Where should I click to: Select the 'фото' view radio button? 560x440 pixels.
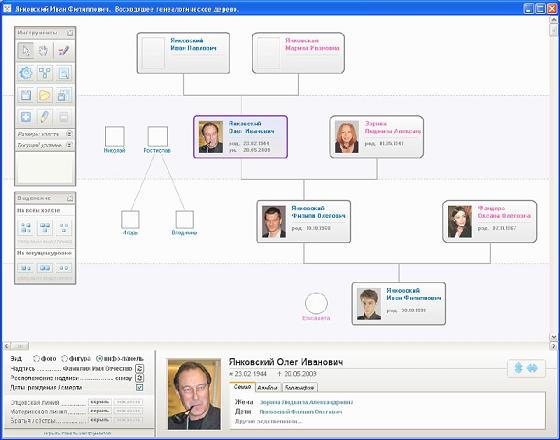[x=36, y=358]
